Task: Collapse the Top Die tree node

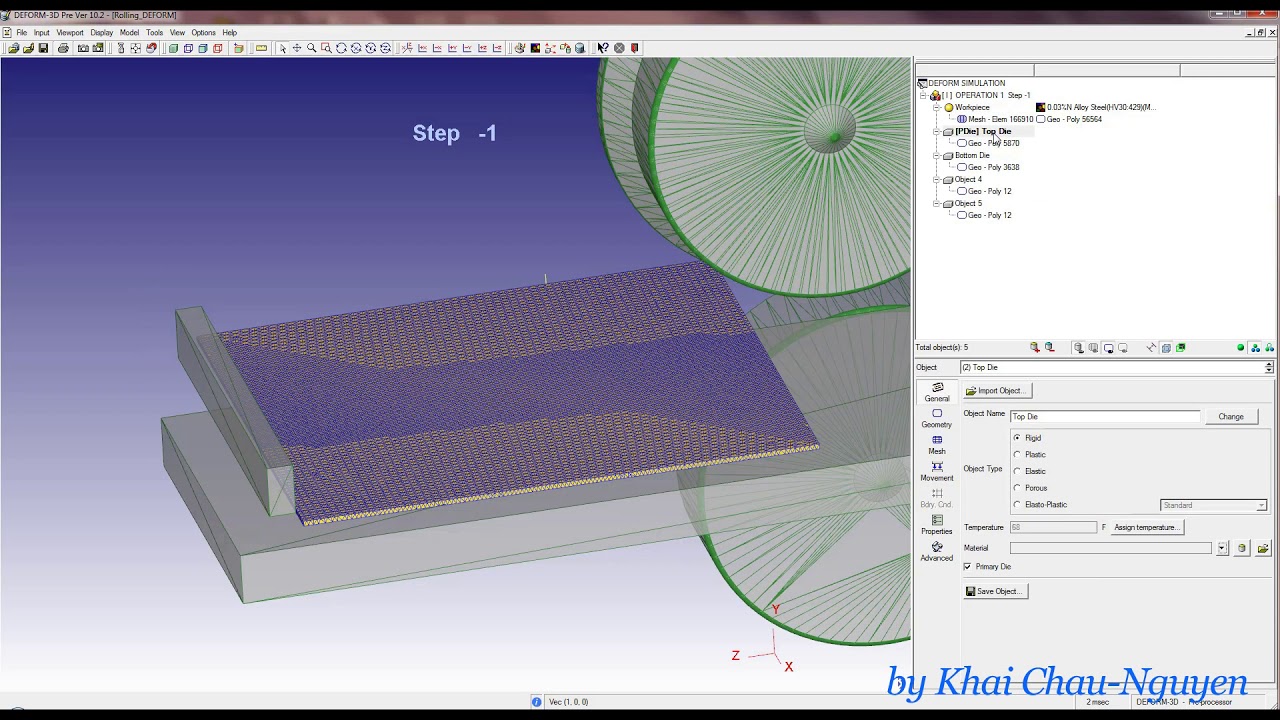Action: [x=937, y=131]
